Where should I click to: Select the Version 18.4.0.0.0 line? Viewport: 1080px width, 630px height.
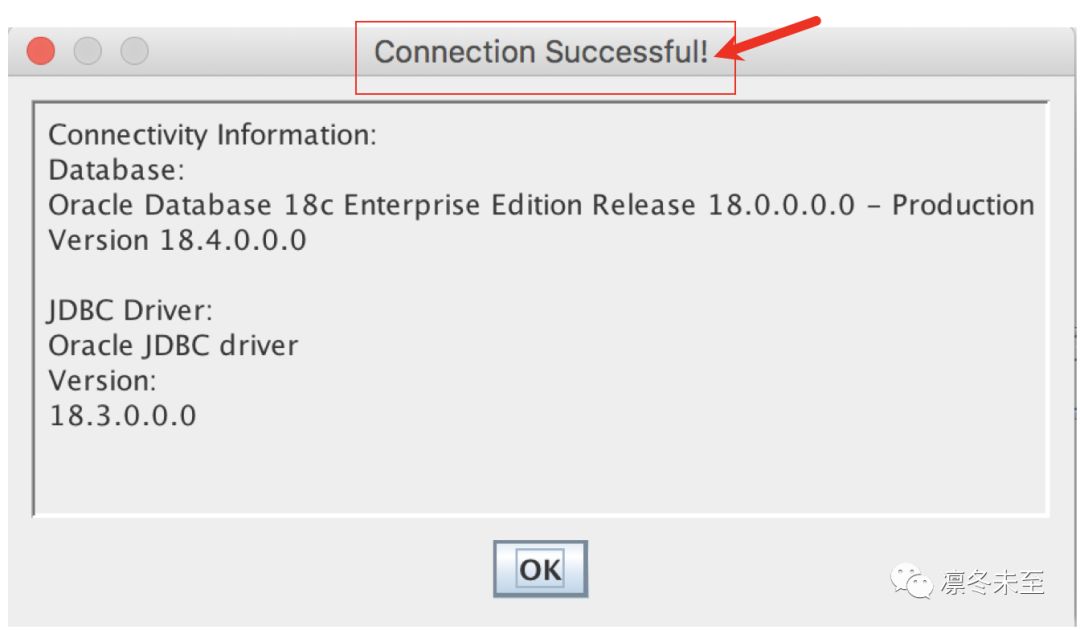[x=177, y=240]
